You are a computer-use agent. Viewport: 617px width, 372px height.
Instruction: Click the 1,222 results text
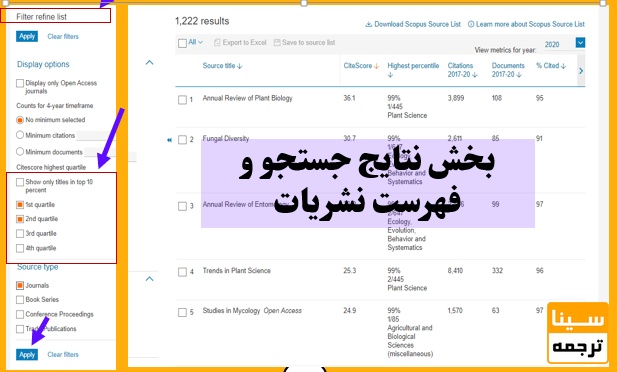pyautogui.click(x=202, y=21)
